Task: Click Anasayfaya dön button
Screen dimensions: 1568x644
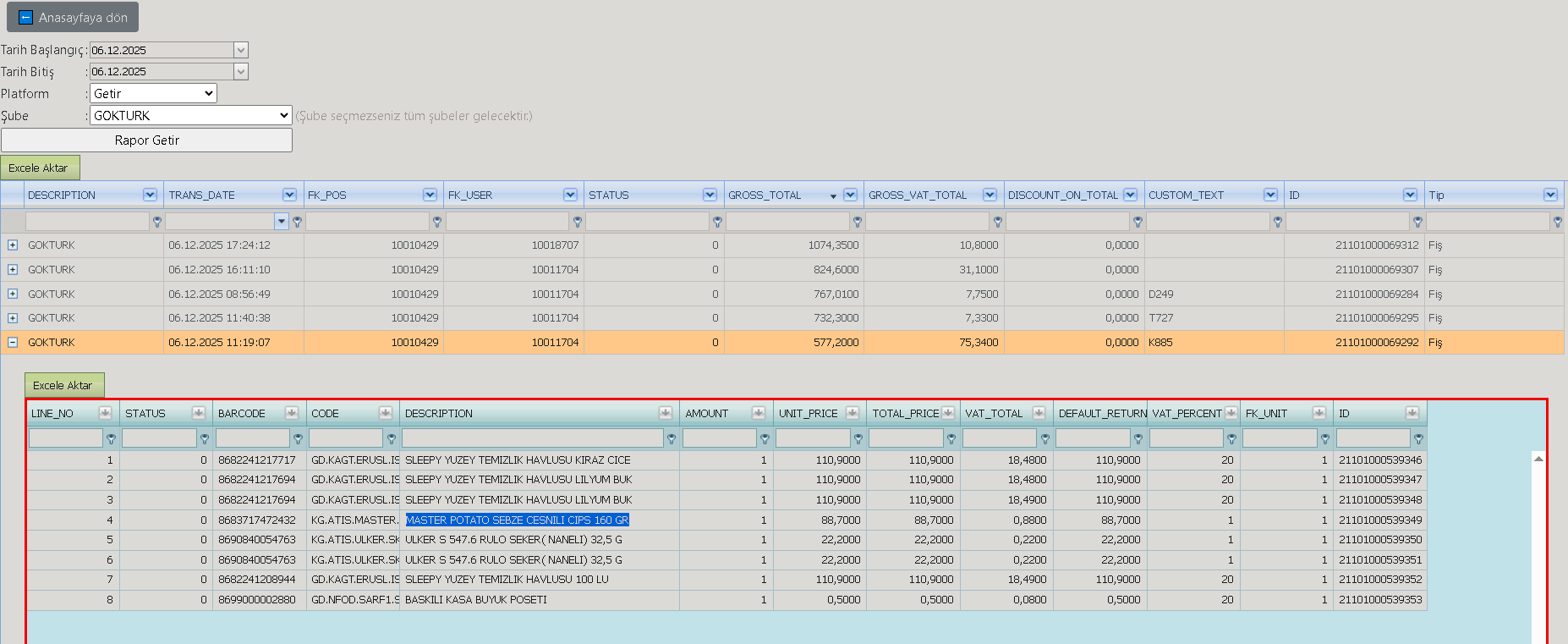Action: pyautogui.click(x=73, y=18)
